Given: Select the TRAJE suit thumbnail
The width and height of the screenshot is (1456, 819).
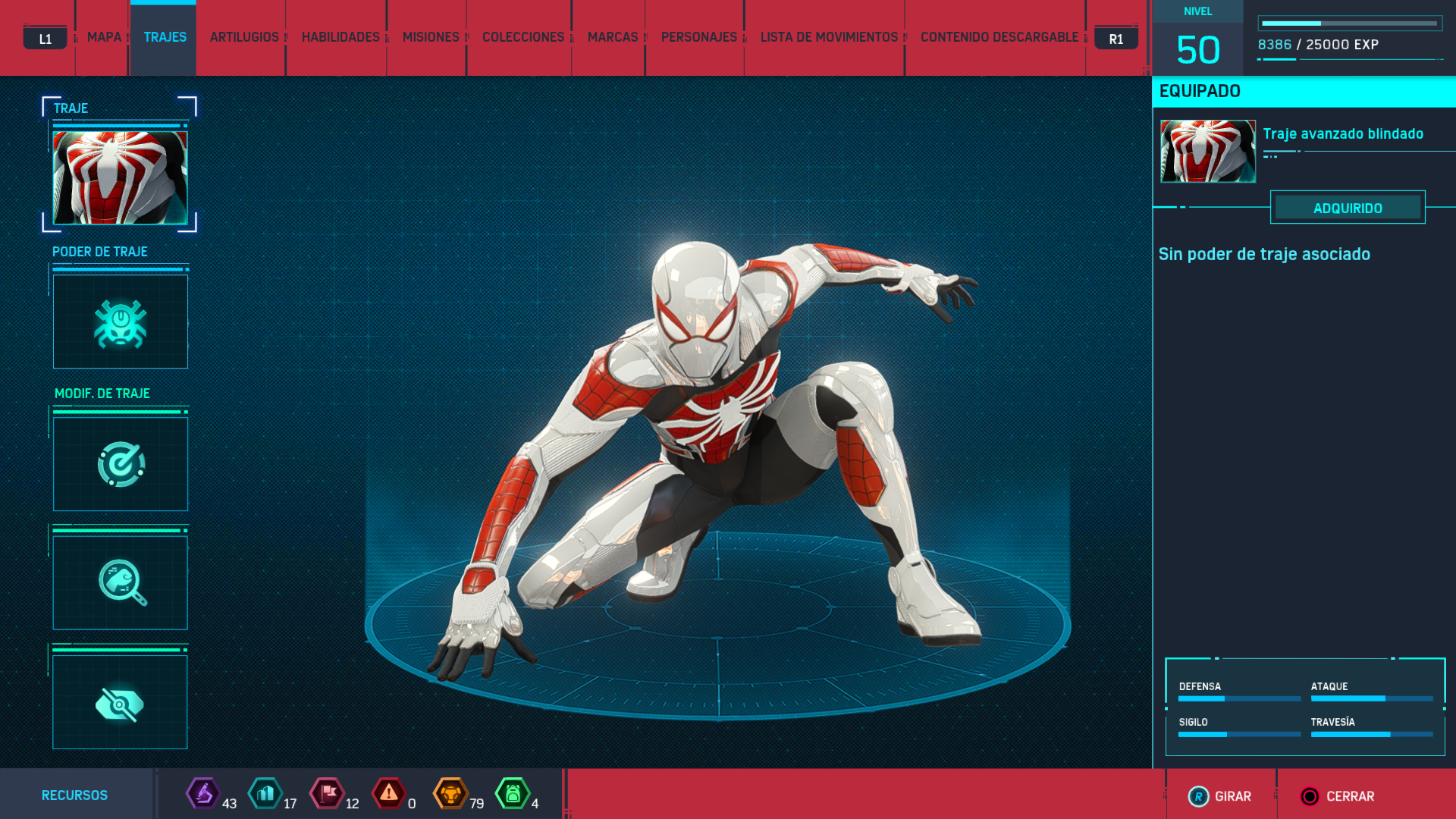Looking at the screenshot, I should click(121, 177).
